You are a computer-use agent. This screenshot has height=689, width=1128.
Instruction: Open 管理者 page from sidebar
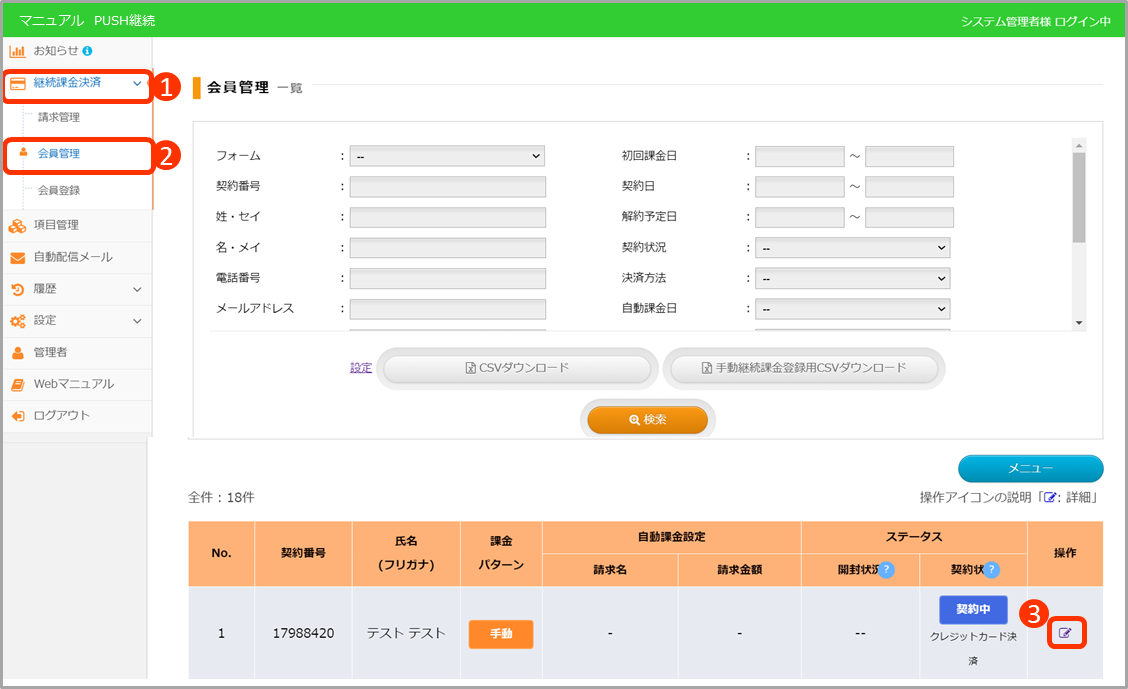point(50,352)
